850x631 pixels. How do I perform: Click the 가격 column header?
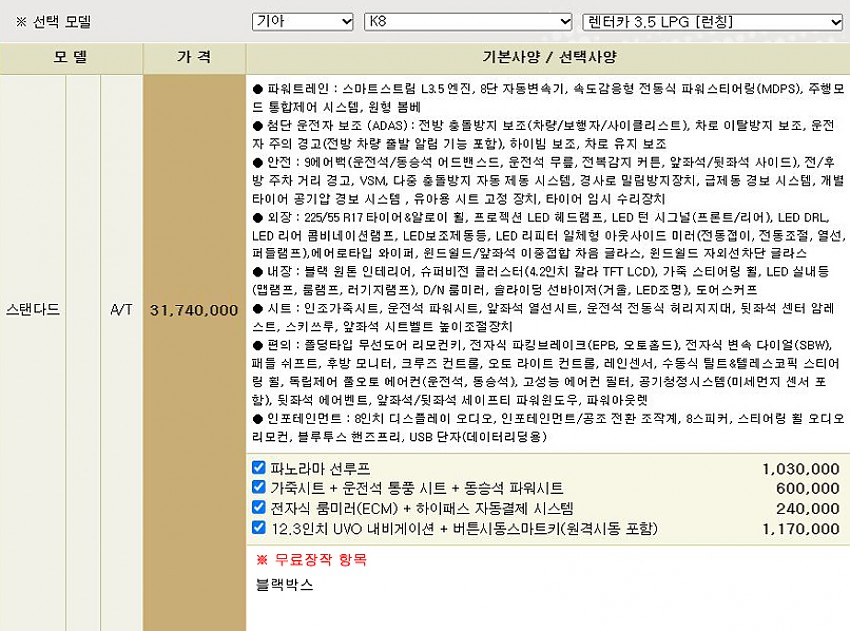click(x=194, y=57)
